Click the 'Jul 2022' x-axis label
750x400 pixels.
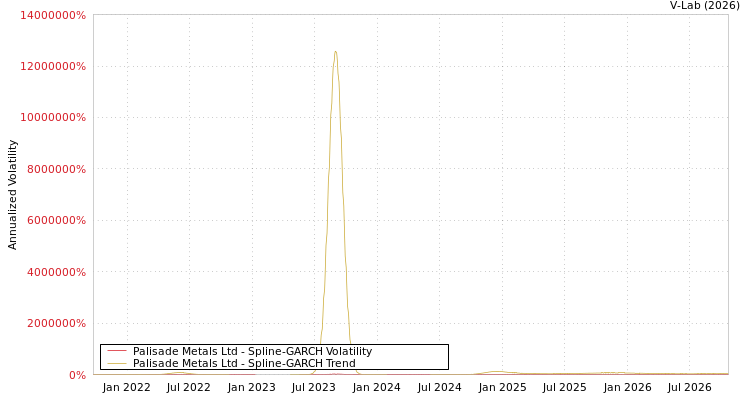pyautogui.click(x=189, y=388)
